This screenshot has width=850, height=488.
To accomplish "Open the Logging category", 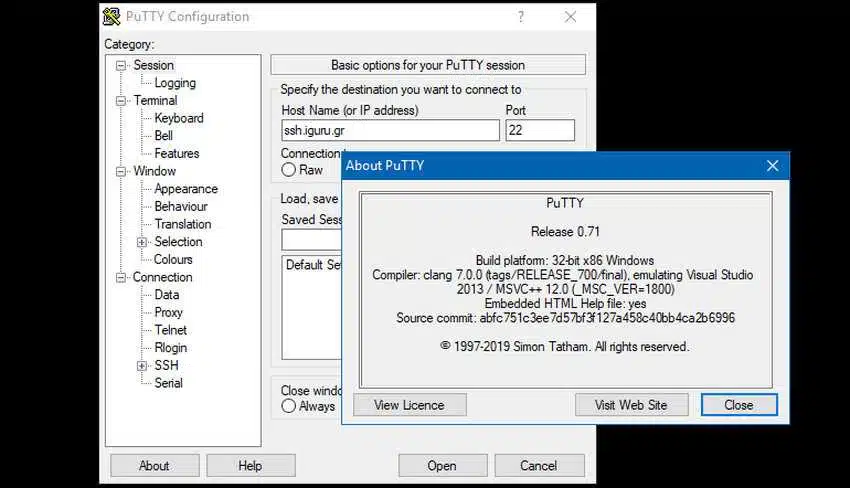I will pyautogui.click(x=175, y=83).
